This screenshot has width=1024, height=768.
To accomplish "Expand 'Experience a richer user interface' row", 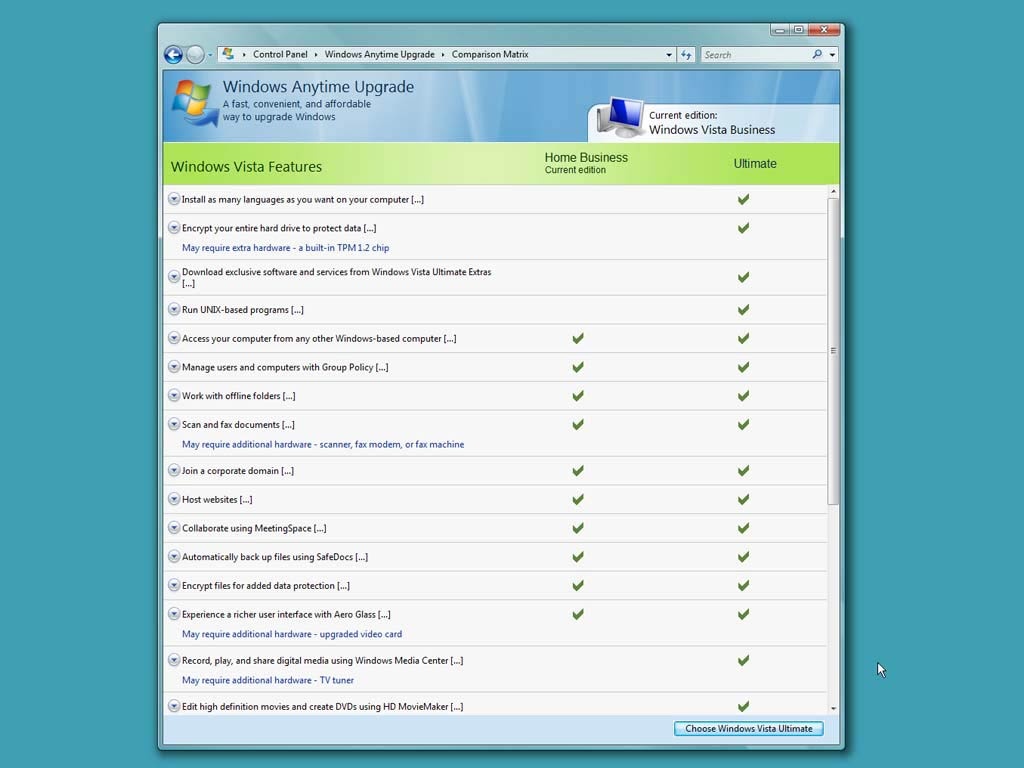I will 174,614.
